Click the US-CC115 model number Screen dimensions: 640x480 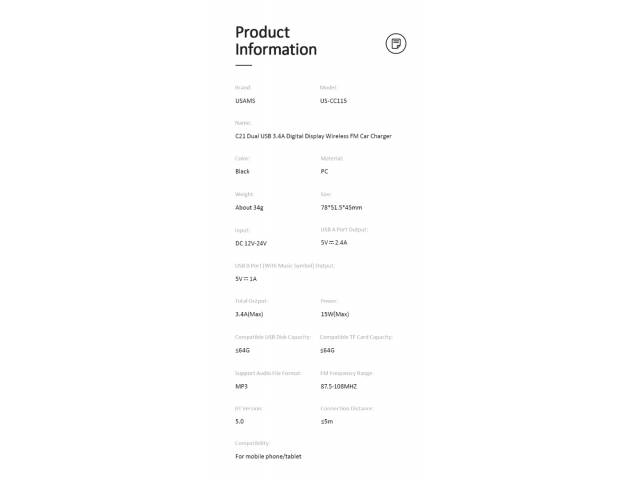pos(333,101)
